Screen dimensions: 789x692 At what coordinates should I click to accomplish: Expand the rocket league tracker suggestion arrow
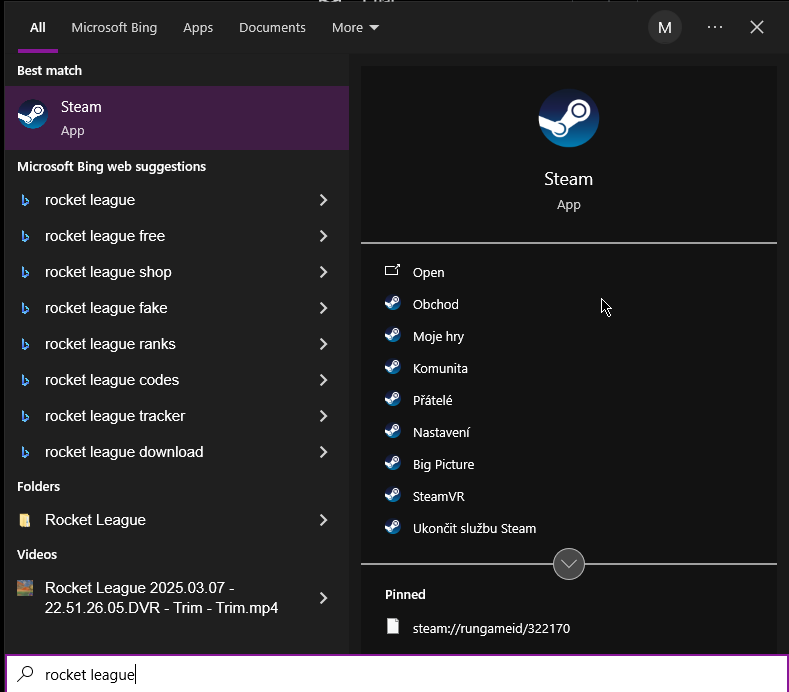coord(324,416)
